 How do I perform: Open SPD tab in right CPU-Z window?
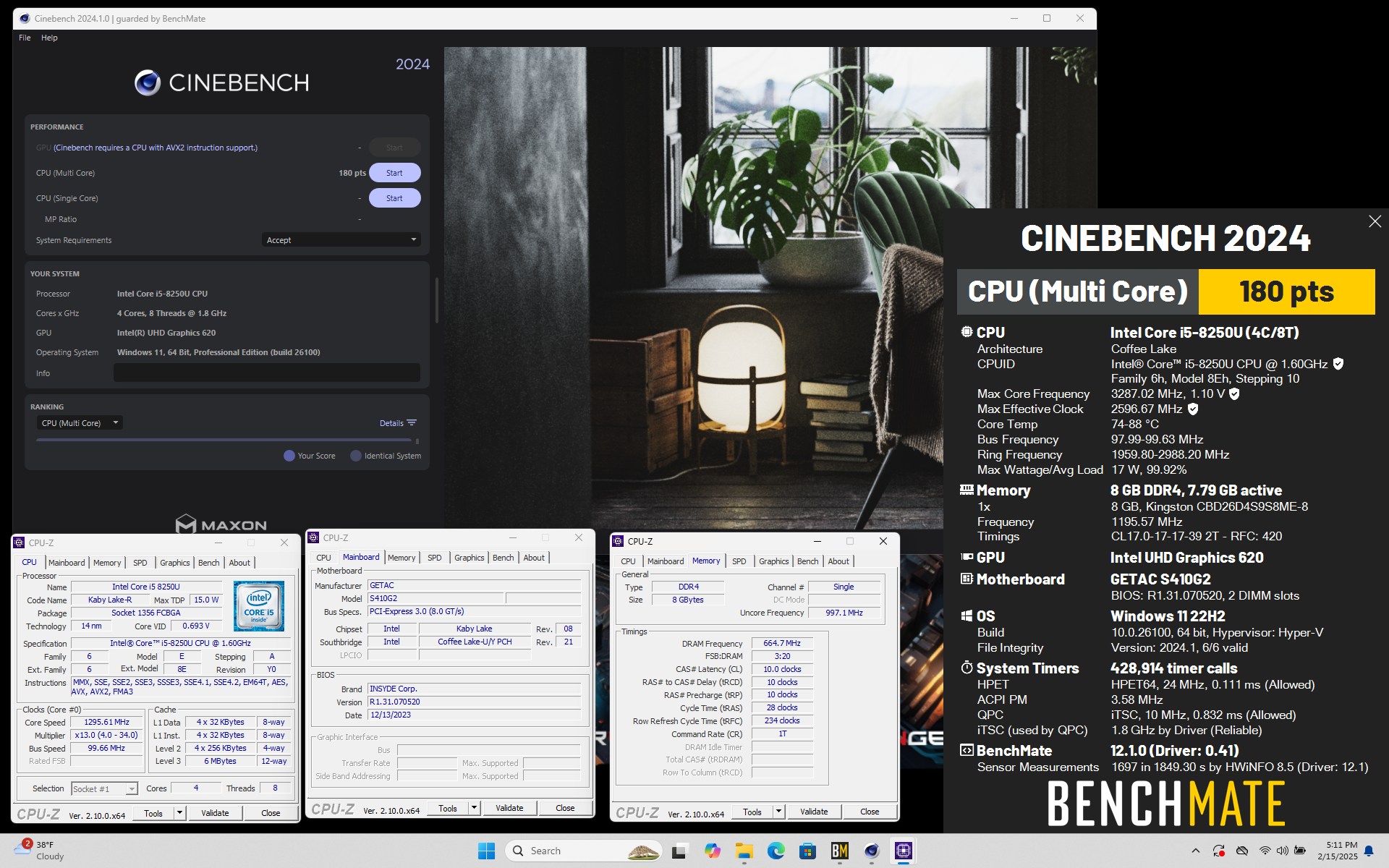click(739, 561)
